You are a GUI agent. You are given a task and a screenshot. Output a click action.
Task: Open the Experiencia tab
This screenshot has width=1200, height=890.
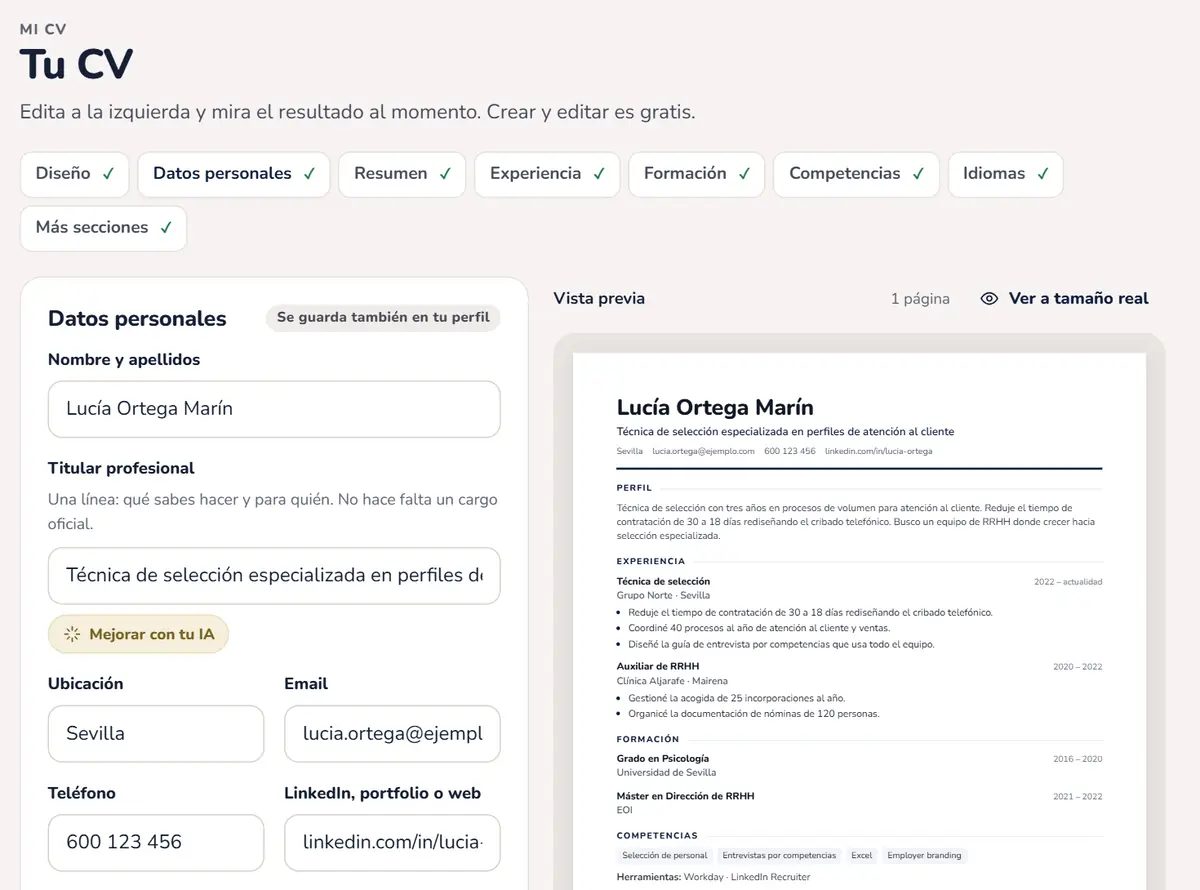click(547, 174)
